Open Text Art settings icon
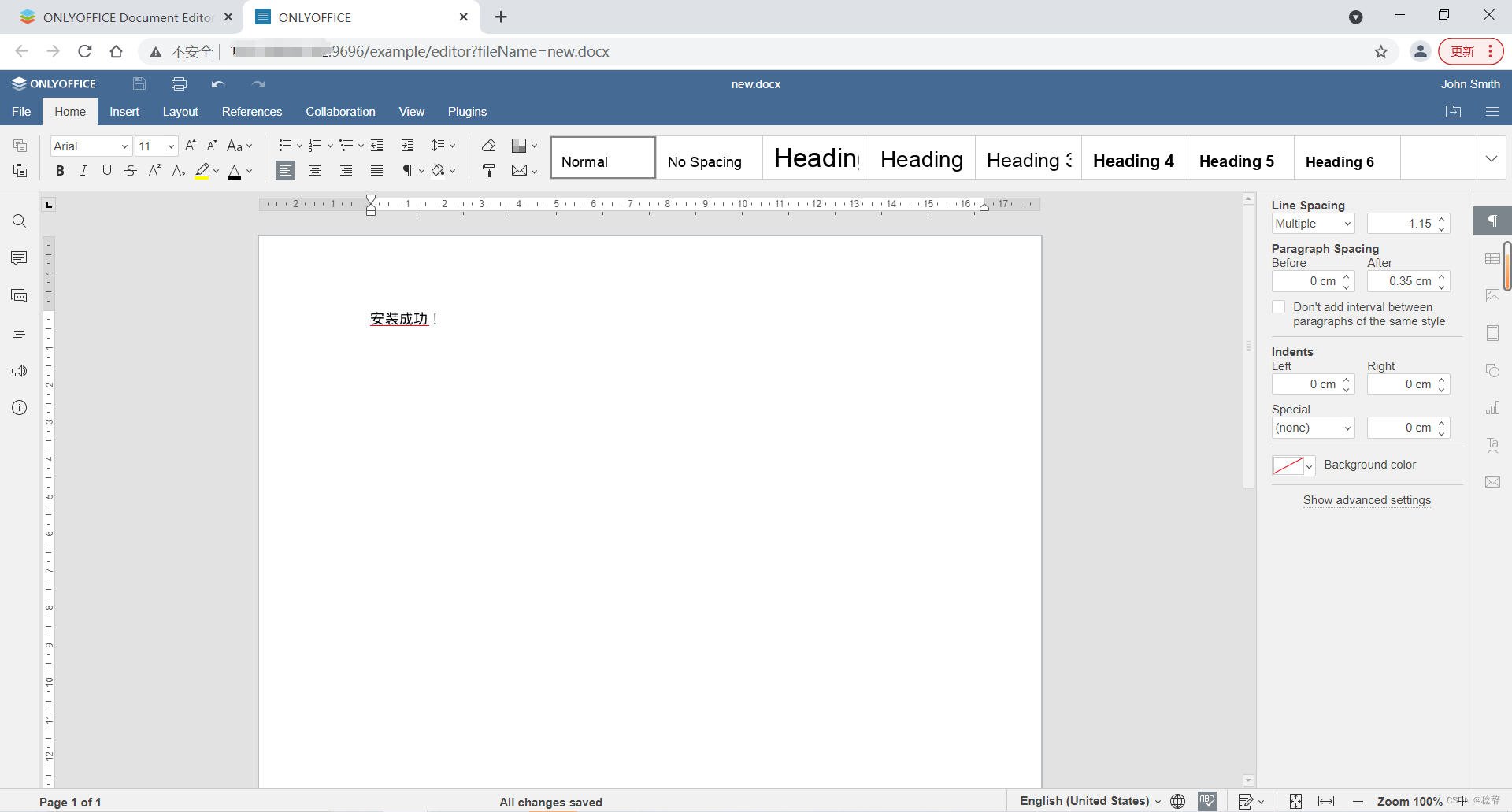This screenshot has width=1512, height=812. point(1492,445)
